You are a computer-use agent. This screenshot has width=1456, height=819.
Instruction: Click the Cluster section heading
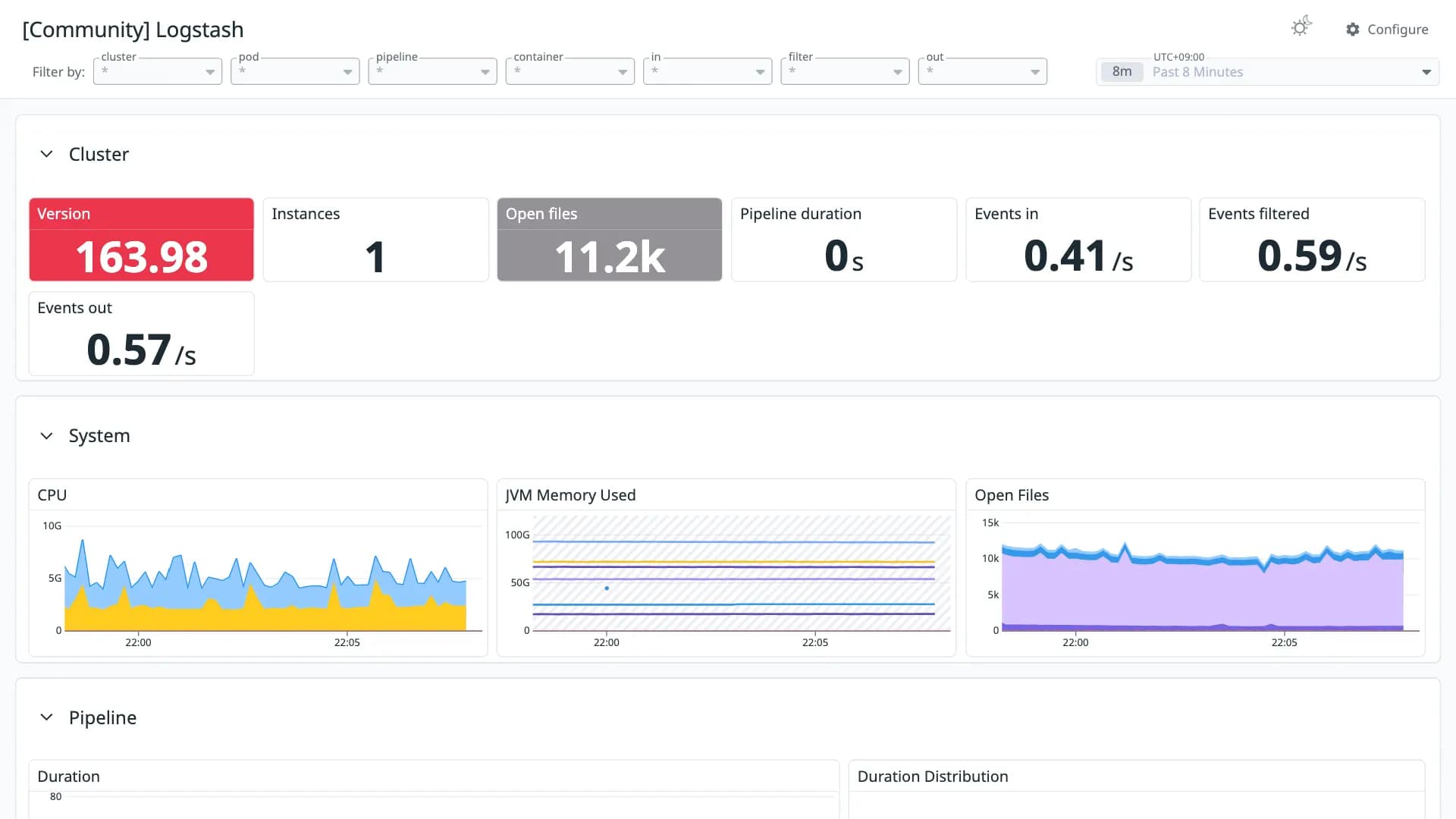99,154
